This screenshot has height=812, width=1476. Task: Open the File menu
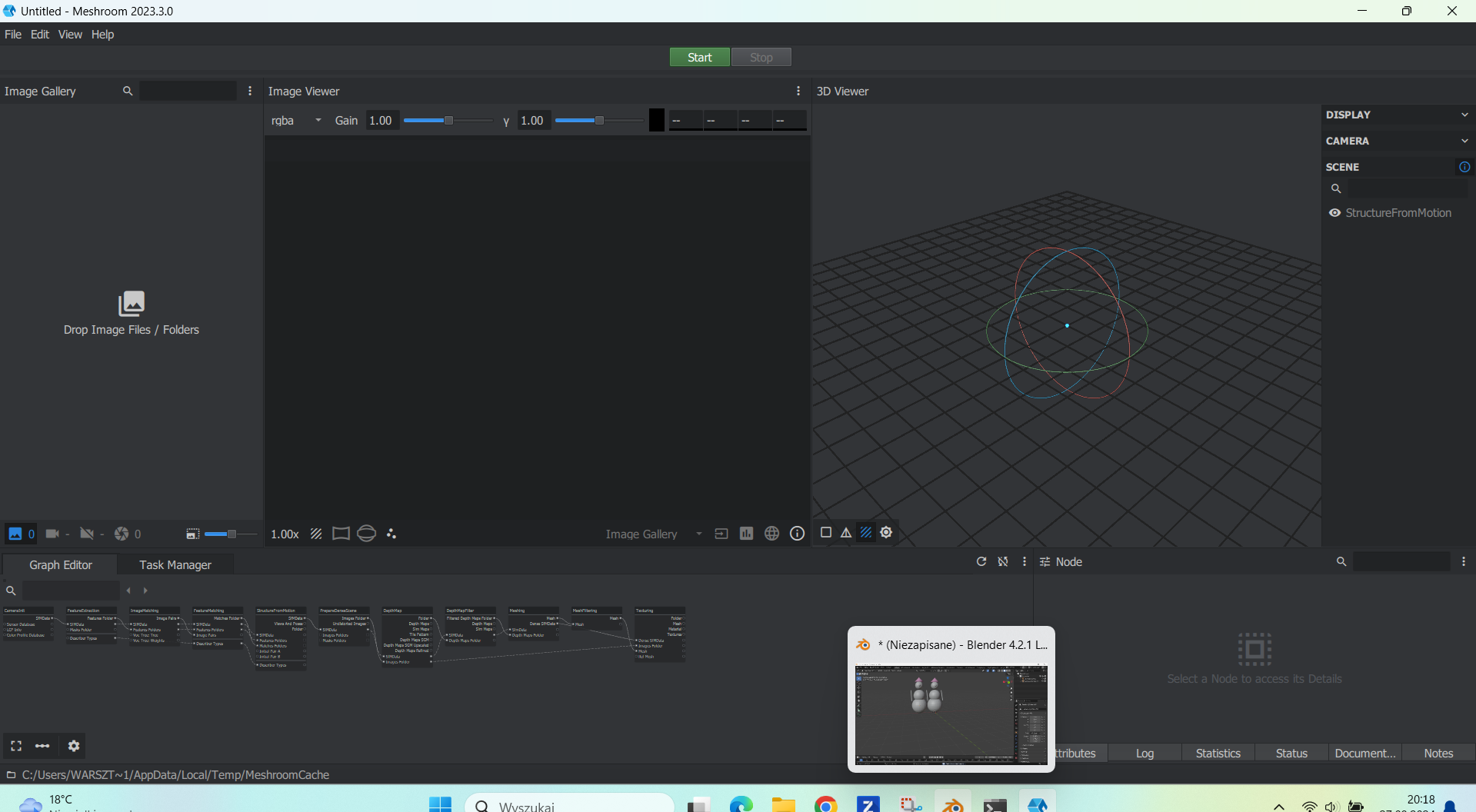(x=13, y=35)
